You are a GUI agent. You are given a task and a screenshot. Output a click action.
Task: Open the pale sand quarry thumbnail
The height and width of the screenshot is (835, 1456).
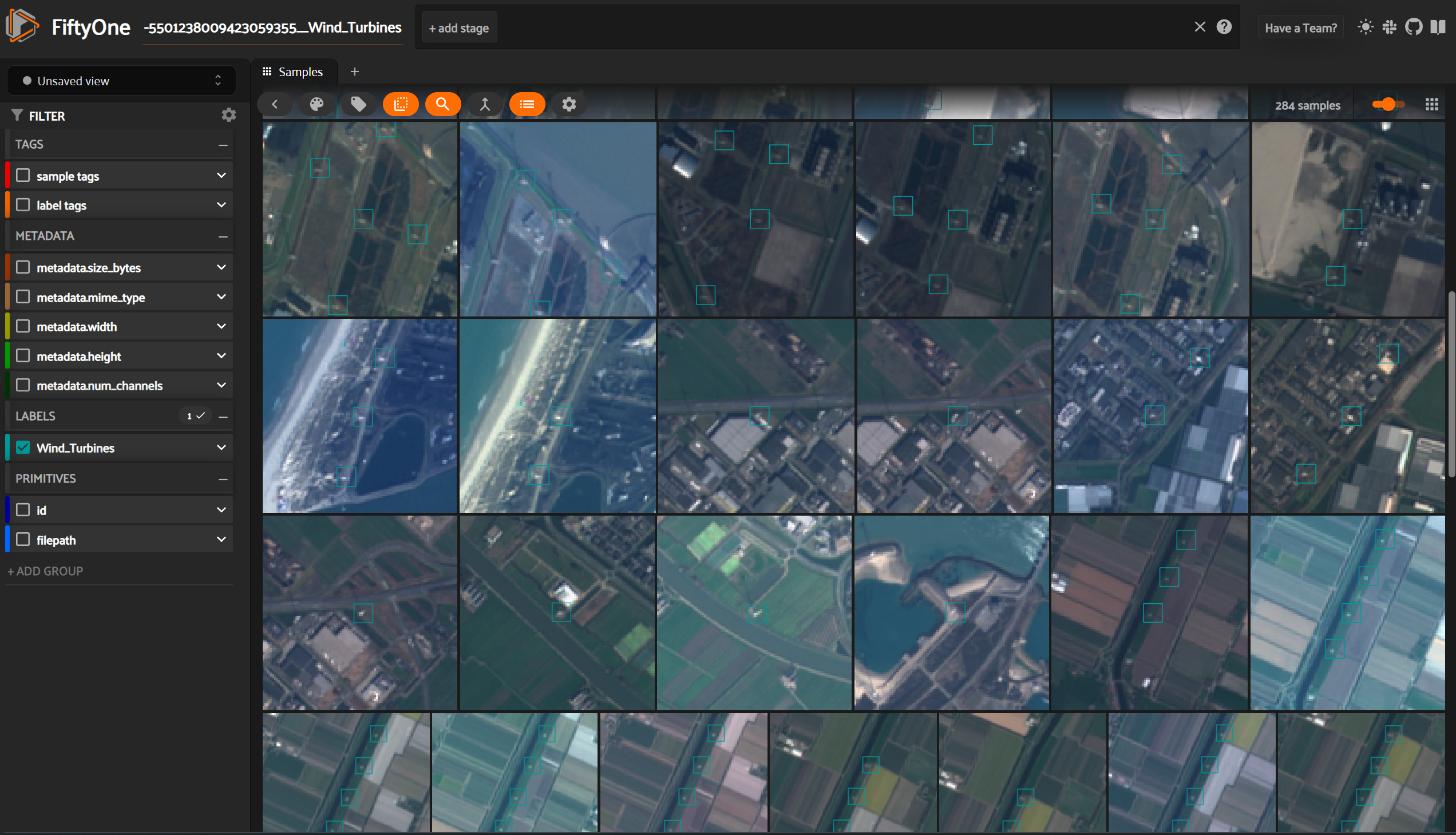tap(1348, 219)
